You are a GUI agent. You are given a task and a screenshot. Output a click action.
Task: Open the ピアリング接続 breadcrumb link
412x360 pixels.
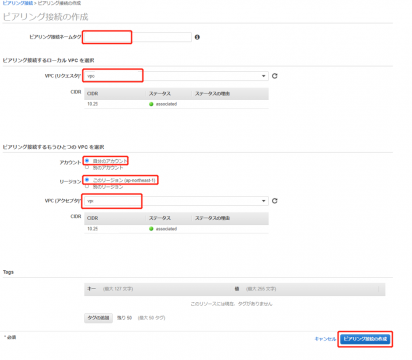(18, 3)
